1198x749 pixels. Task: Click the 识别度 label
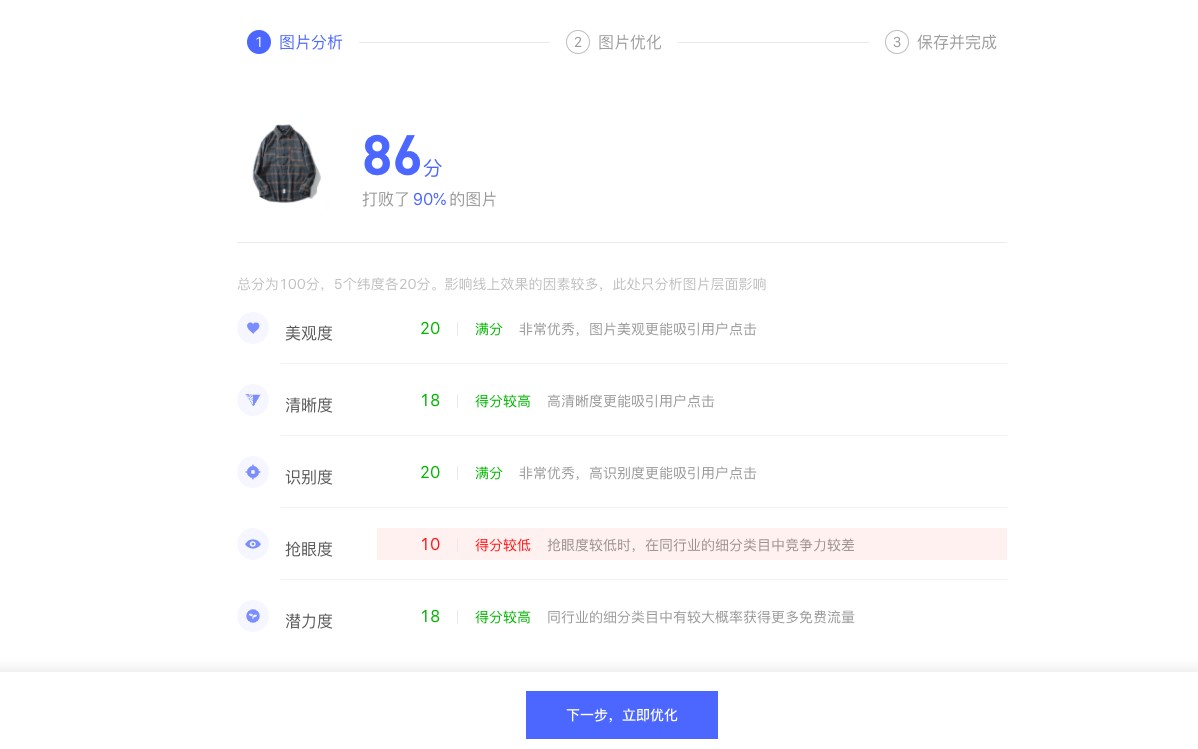309,477
